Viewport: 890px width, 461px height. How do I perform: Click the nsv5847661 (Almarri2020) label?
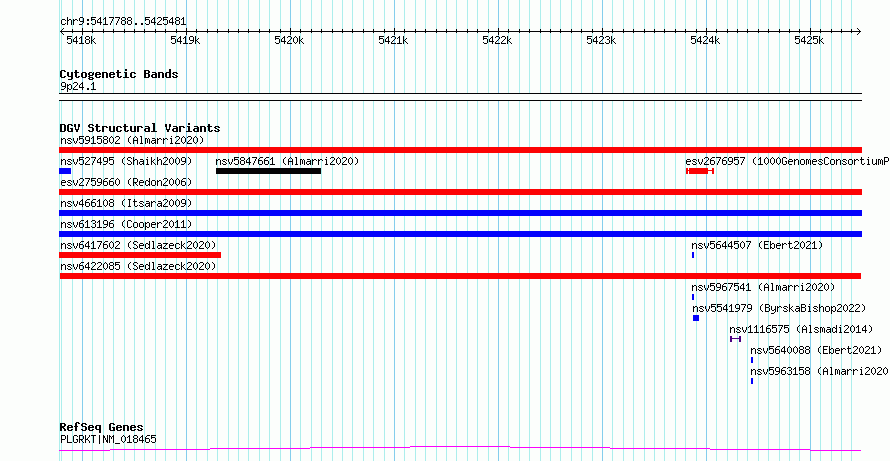[287, 161]
